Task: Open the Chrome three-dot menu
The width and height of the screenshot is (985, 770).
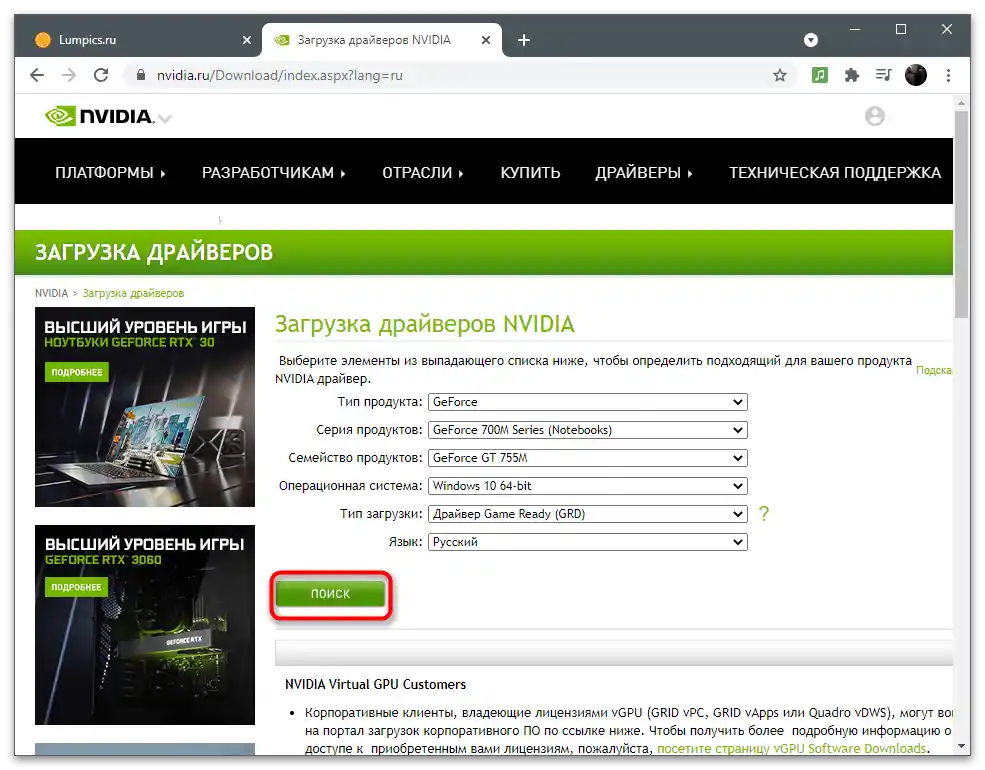Action: pos(949,75)
